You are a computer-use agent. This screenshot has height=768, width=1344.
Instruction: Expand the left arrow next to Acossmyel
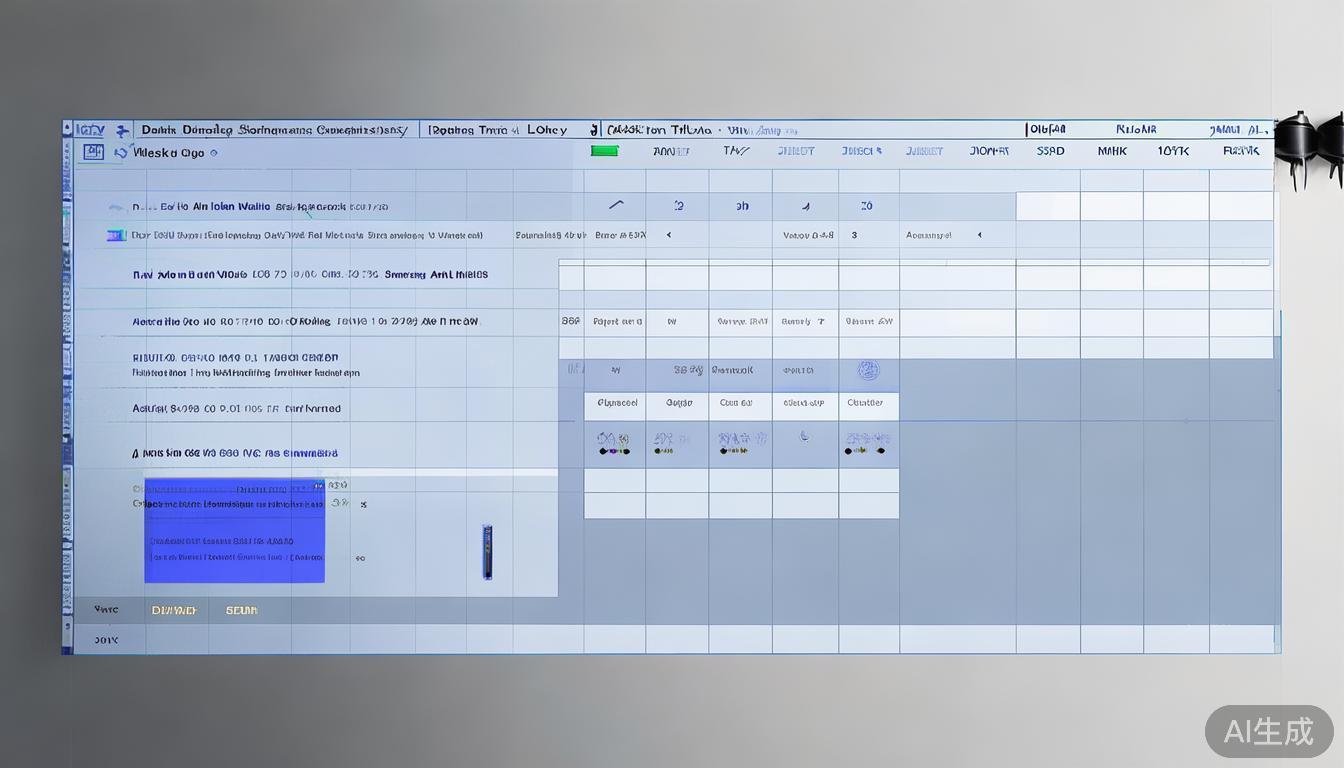tap(979, 235)
